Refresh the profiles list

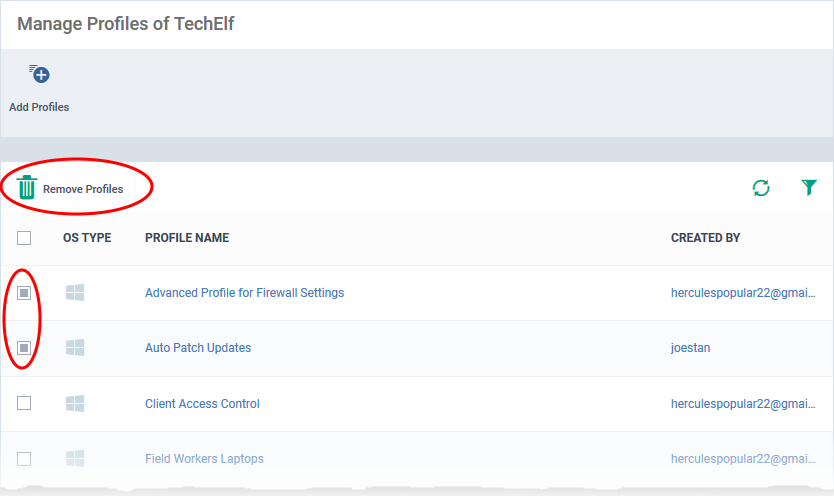pyautogui.click(x=761, y=188)
